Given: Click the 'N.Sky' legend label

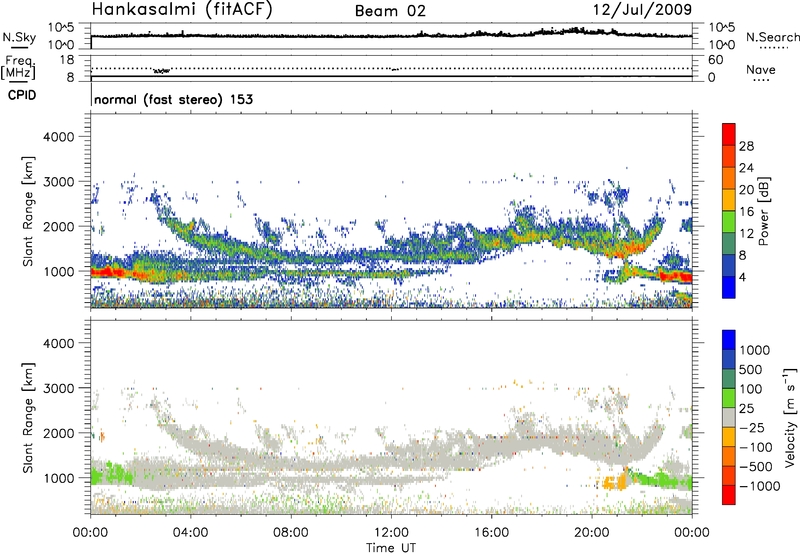Looking at the screenshot, I should pos(19,37).
